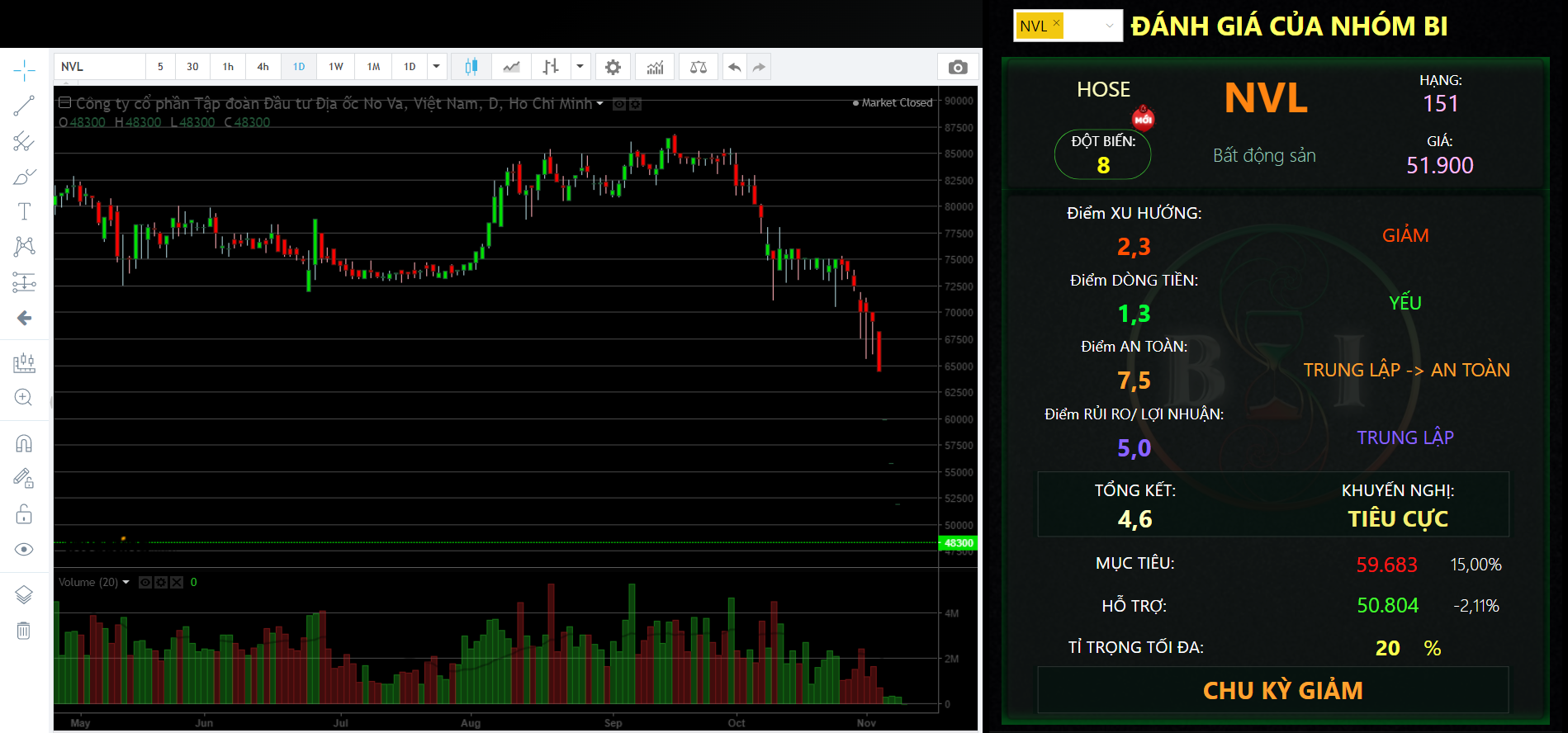Open the Compare symbols scale icon
Screen dimensions: 1568x733
(x=699, y=67)
